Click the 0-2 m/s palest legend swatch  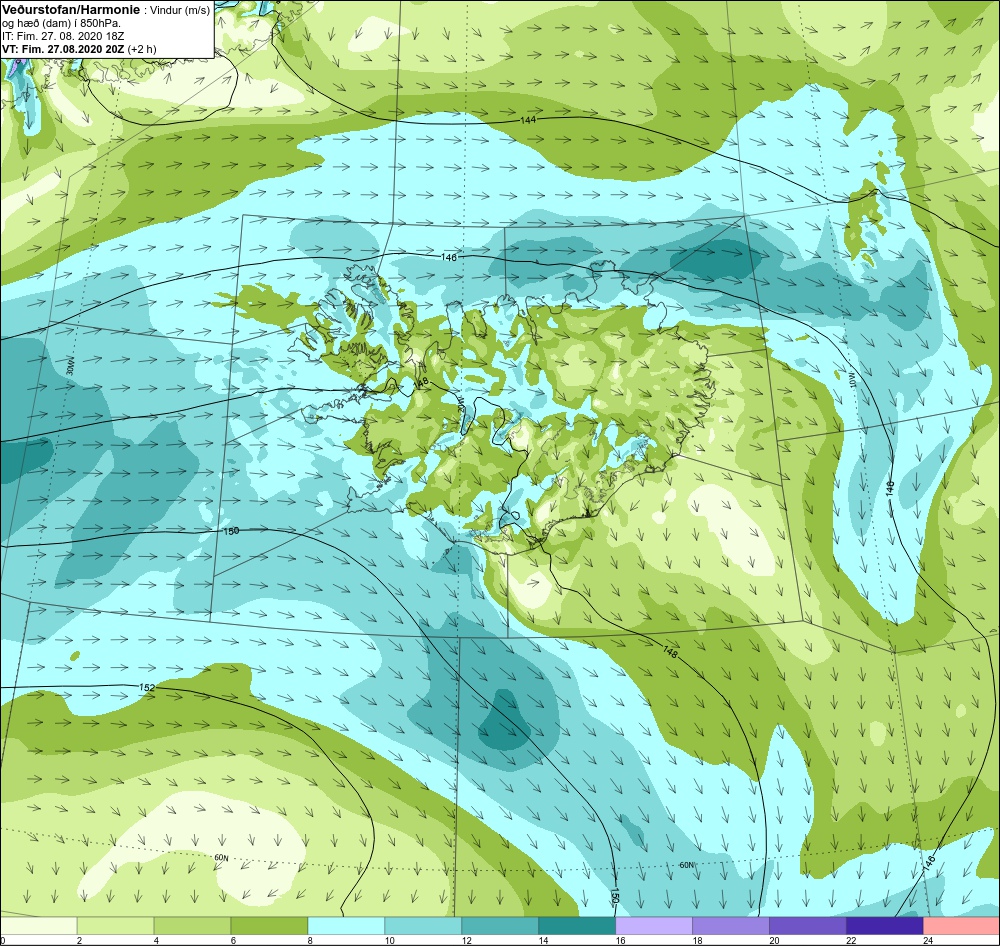(39, 925)
